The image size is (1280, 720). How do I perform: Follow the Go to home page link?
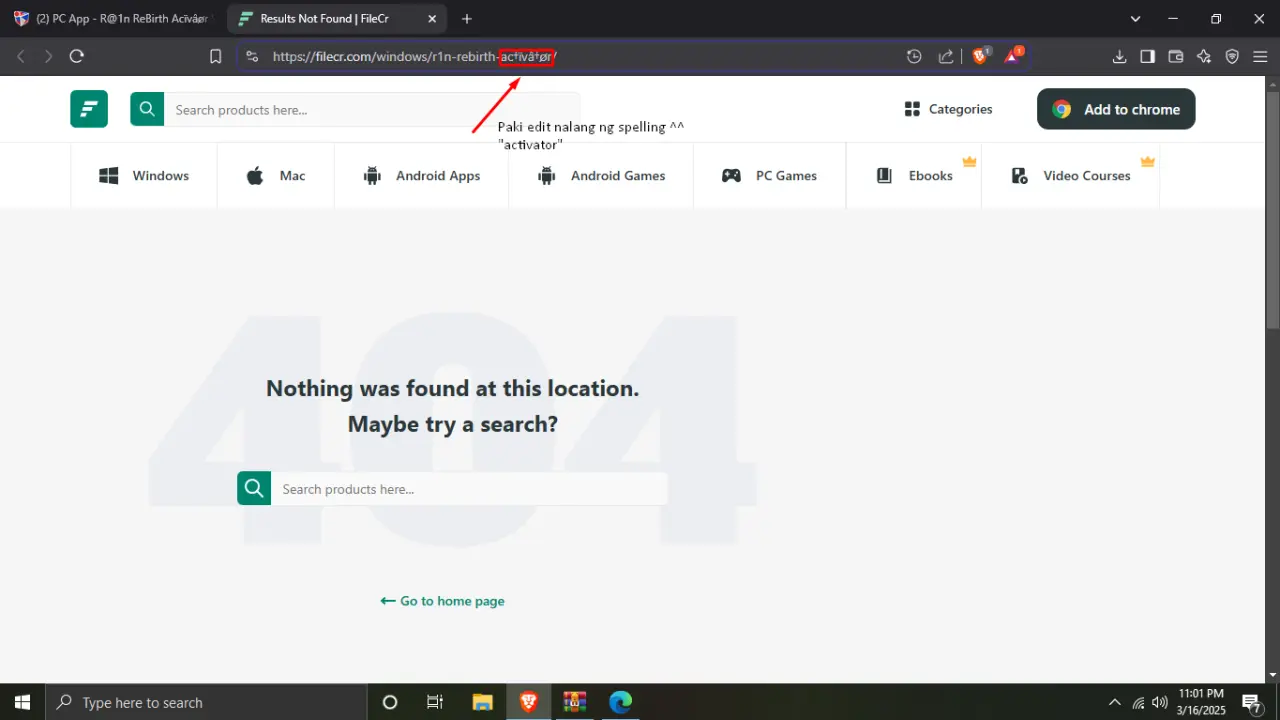(442, 601)
